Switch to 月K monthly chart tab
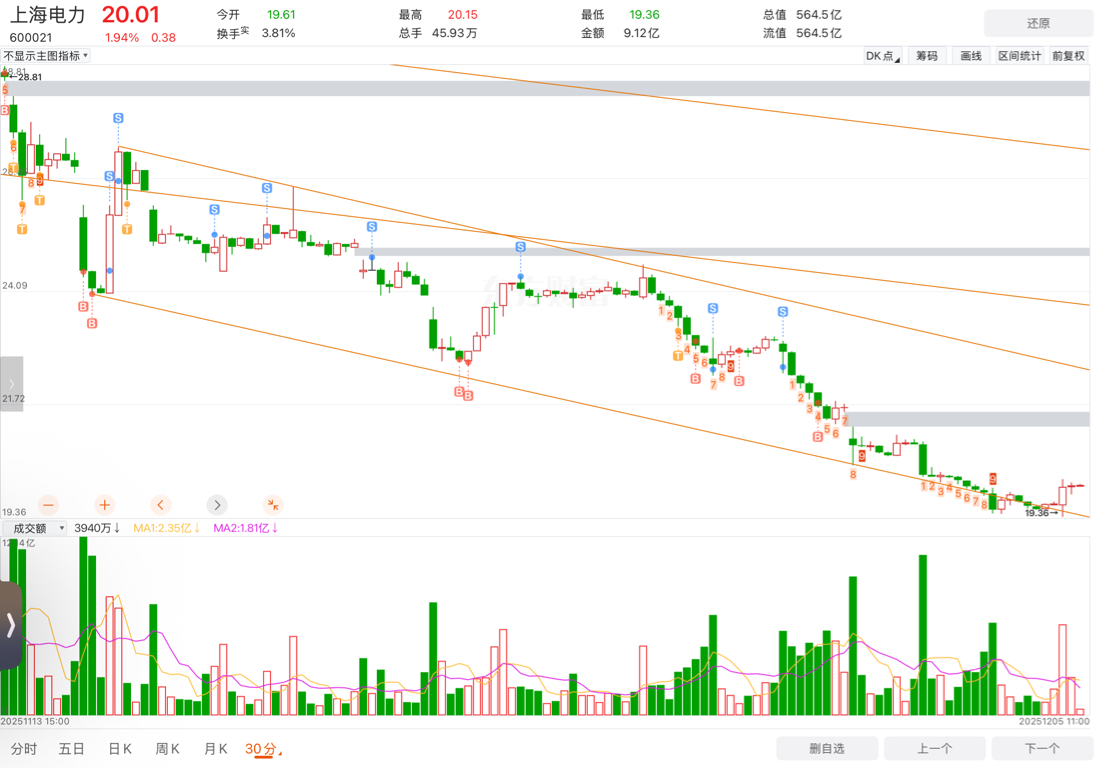Screen dimensions: 1100x768 215,749
